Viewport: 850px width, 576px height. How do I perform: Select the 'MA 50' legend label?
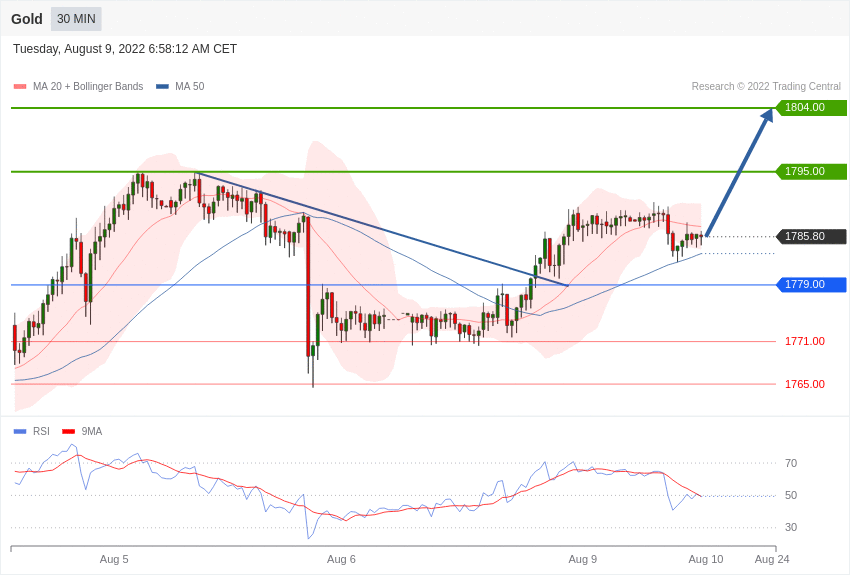click(190, 86)
